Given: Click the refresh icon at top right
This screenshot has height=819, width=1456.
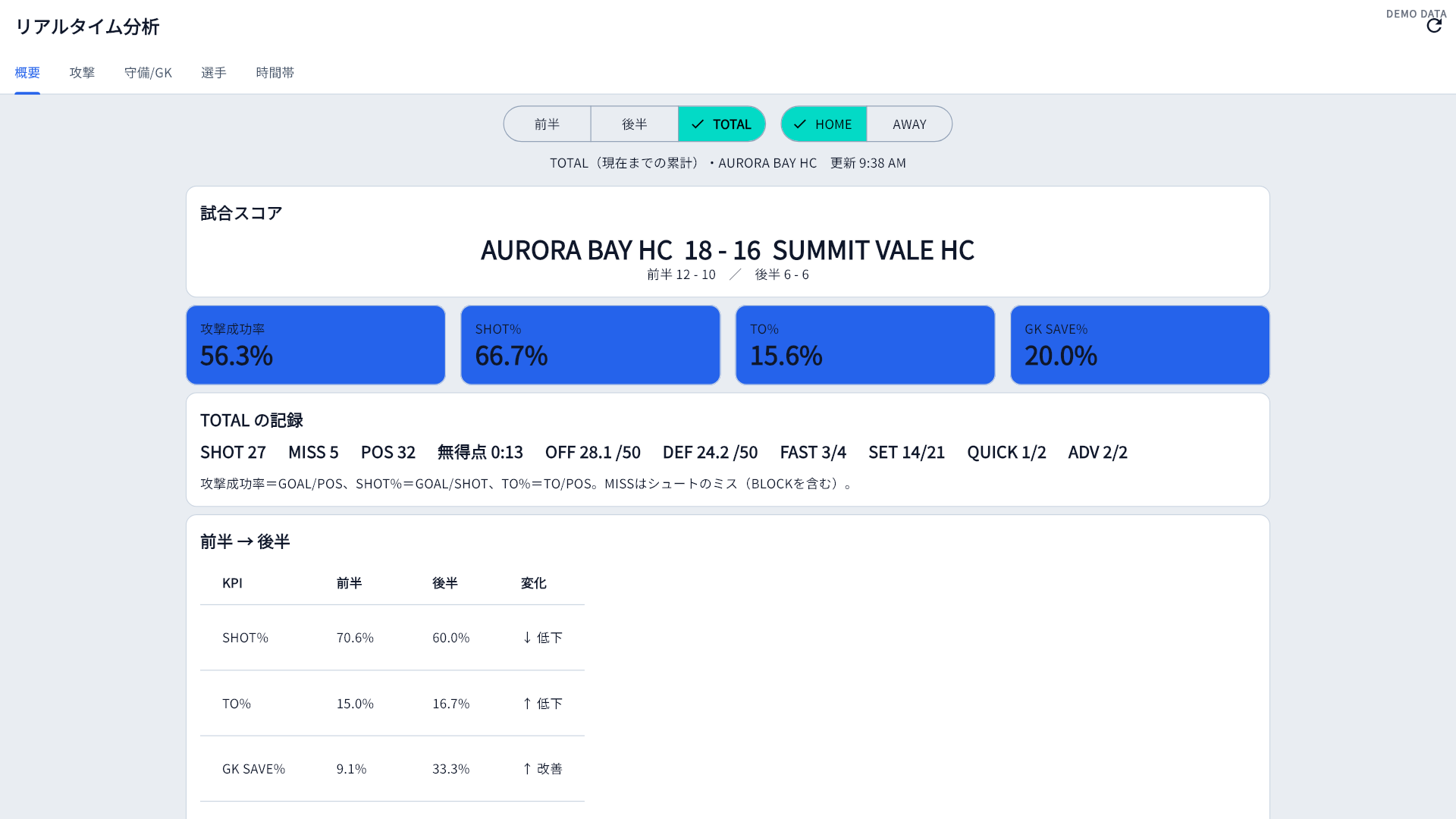Looking at the screenshot, I should click(x=1434, y=26).
